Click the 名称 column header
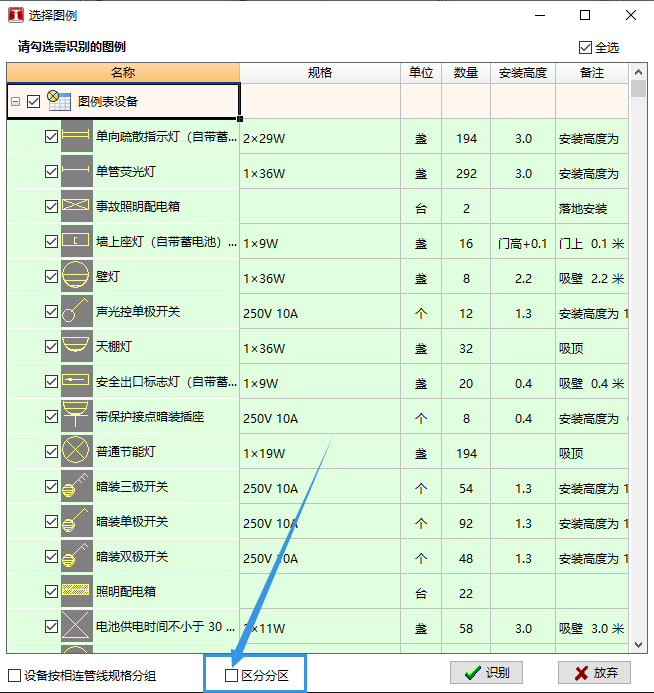The height and width of the screenshot is (693, 654). (x=123, y=73)
